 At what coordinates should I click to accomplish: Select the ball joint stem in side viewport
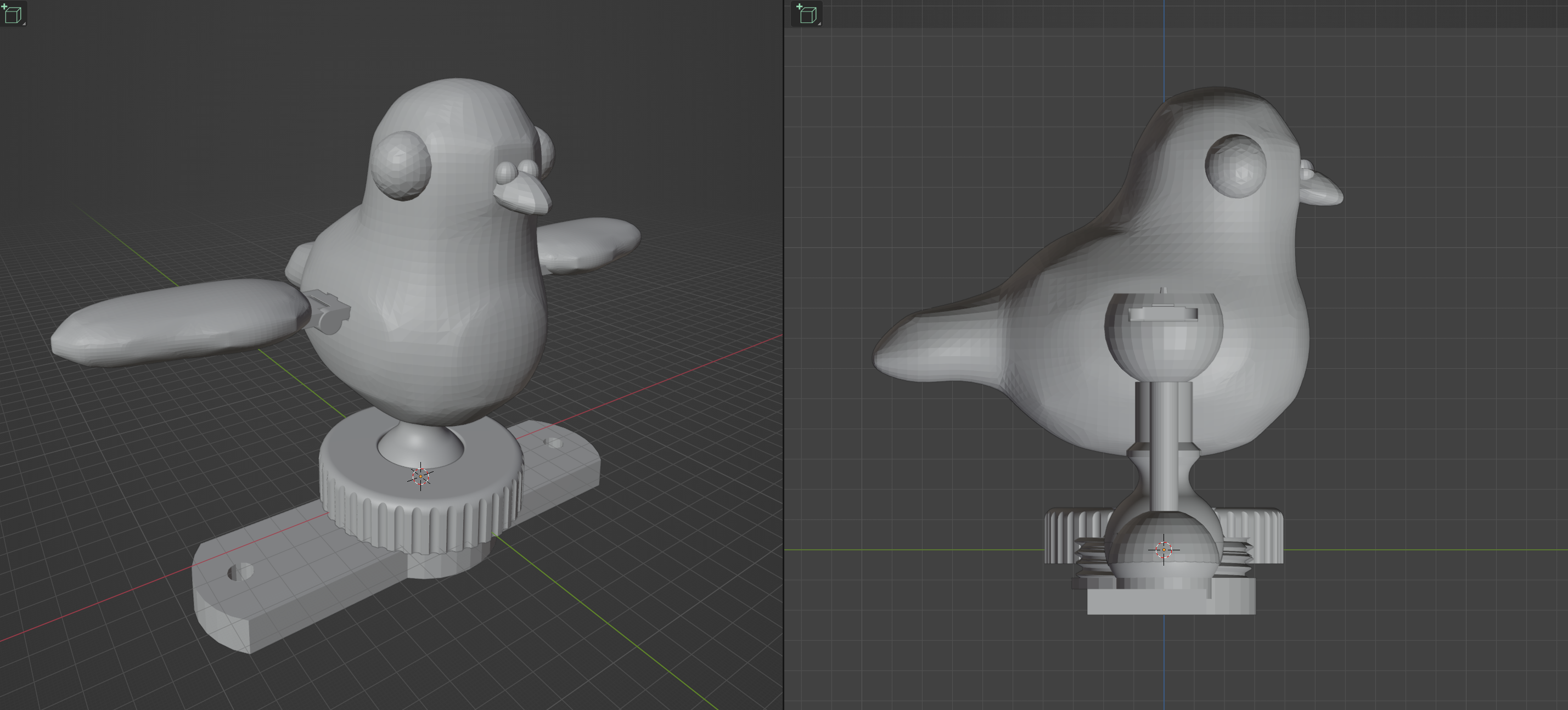click(x=1163, y=446)
